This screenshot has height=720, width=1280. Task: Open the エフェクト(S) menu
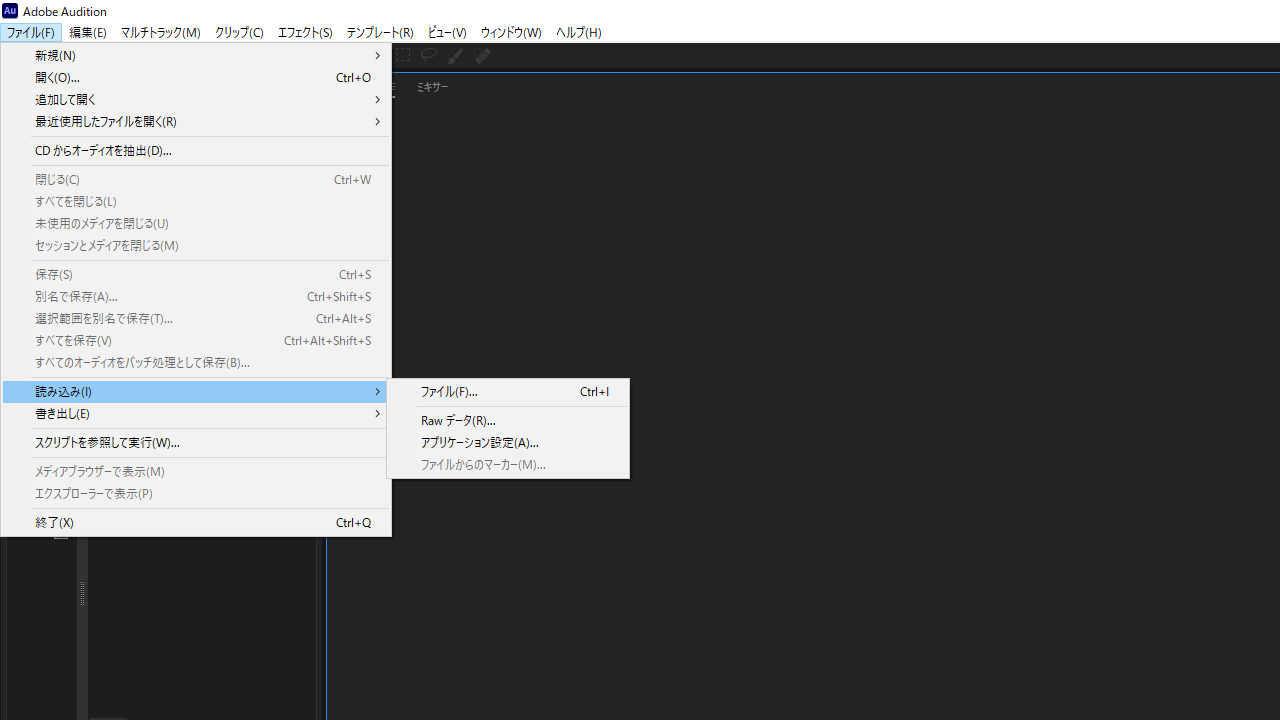click(x=305, y=33)
